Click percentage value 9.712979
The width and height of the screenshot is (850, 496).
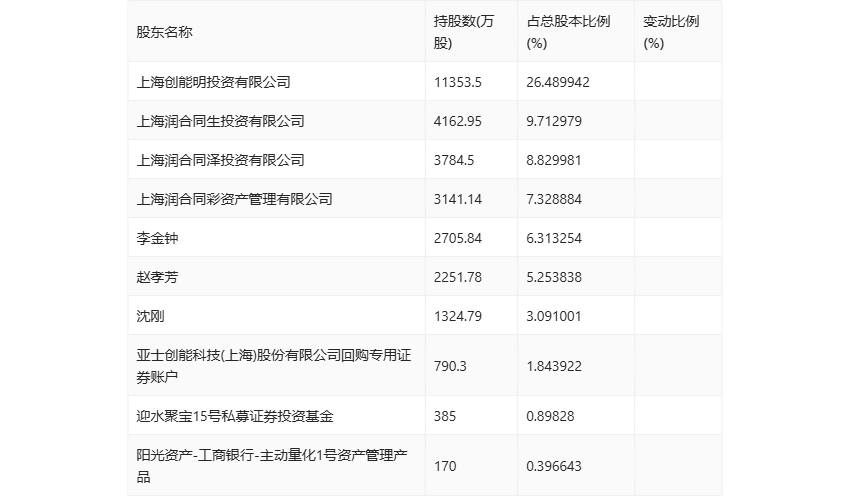[x=554, y=121]
